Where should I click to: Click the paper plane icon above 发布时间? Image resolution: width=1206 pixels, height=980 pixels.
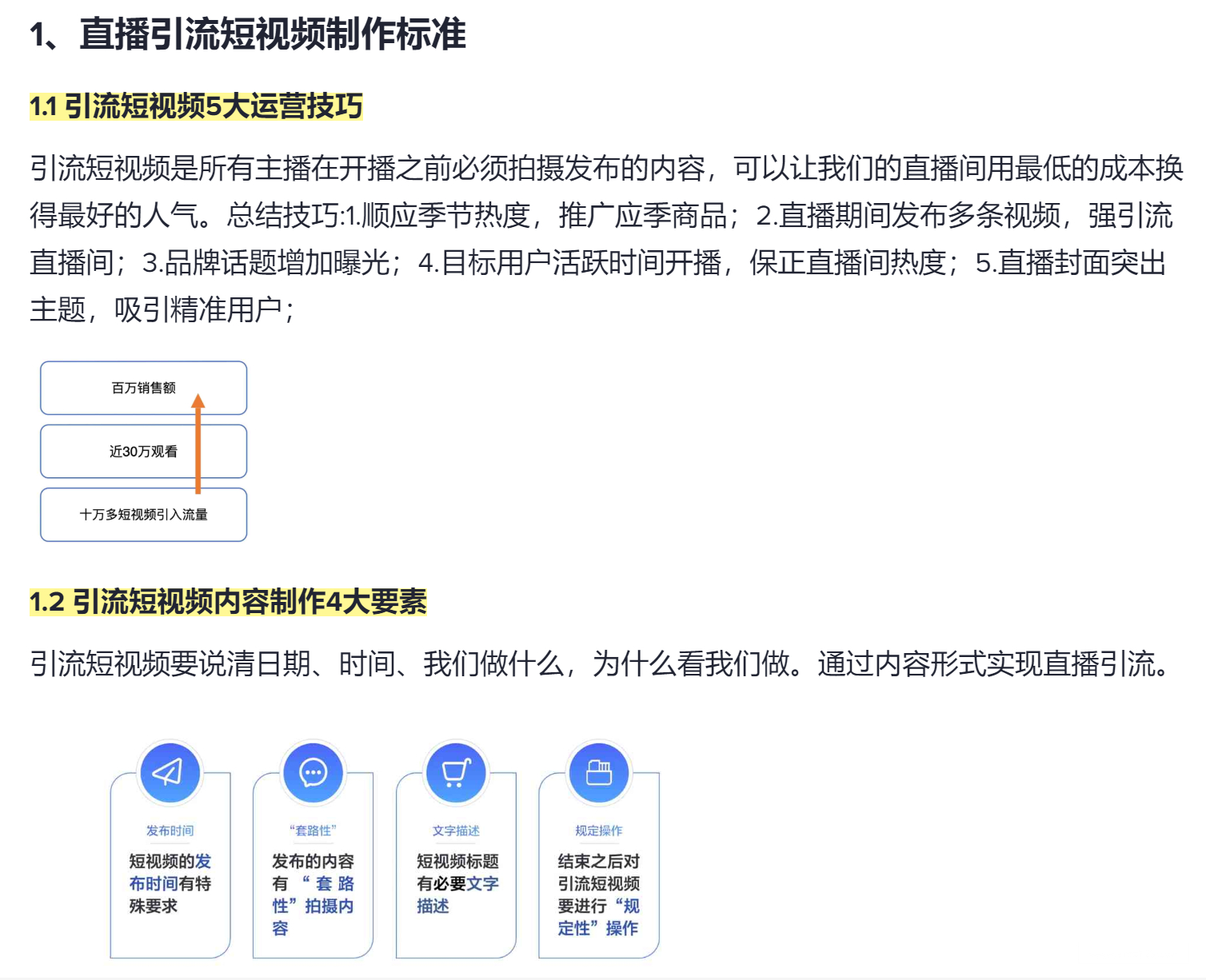[x=169, y=772]
